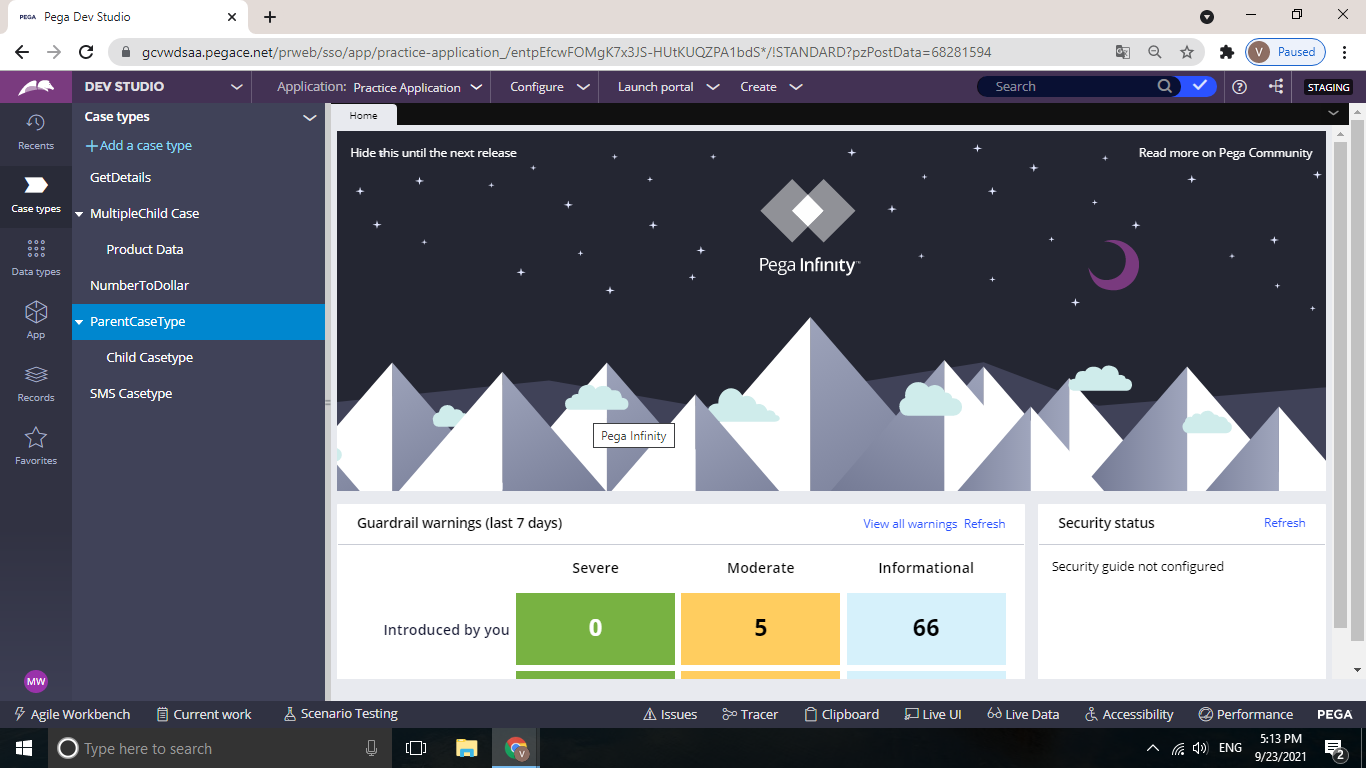Click the search magnifier icon
This screenshot has width=1366, height=768.
click(1165, 86)
